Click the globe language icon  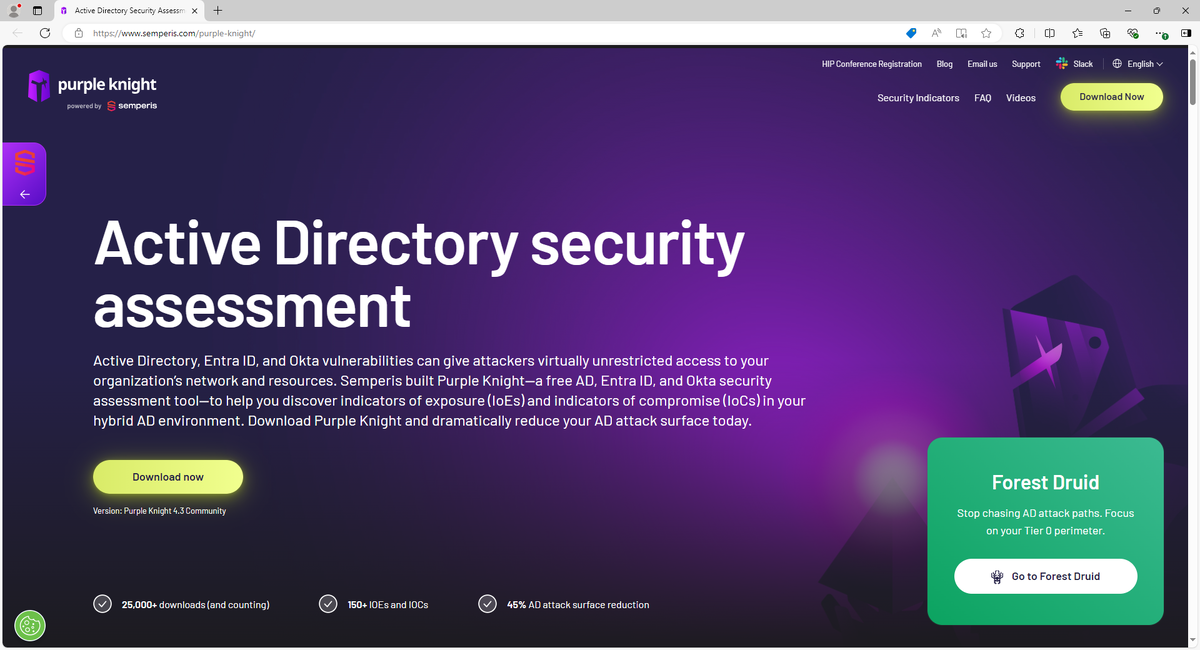(1117, 64)
